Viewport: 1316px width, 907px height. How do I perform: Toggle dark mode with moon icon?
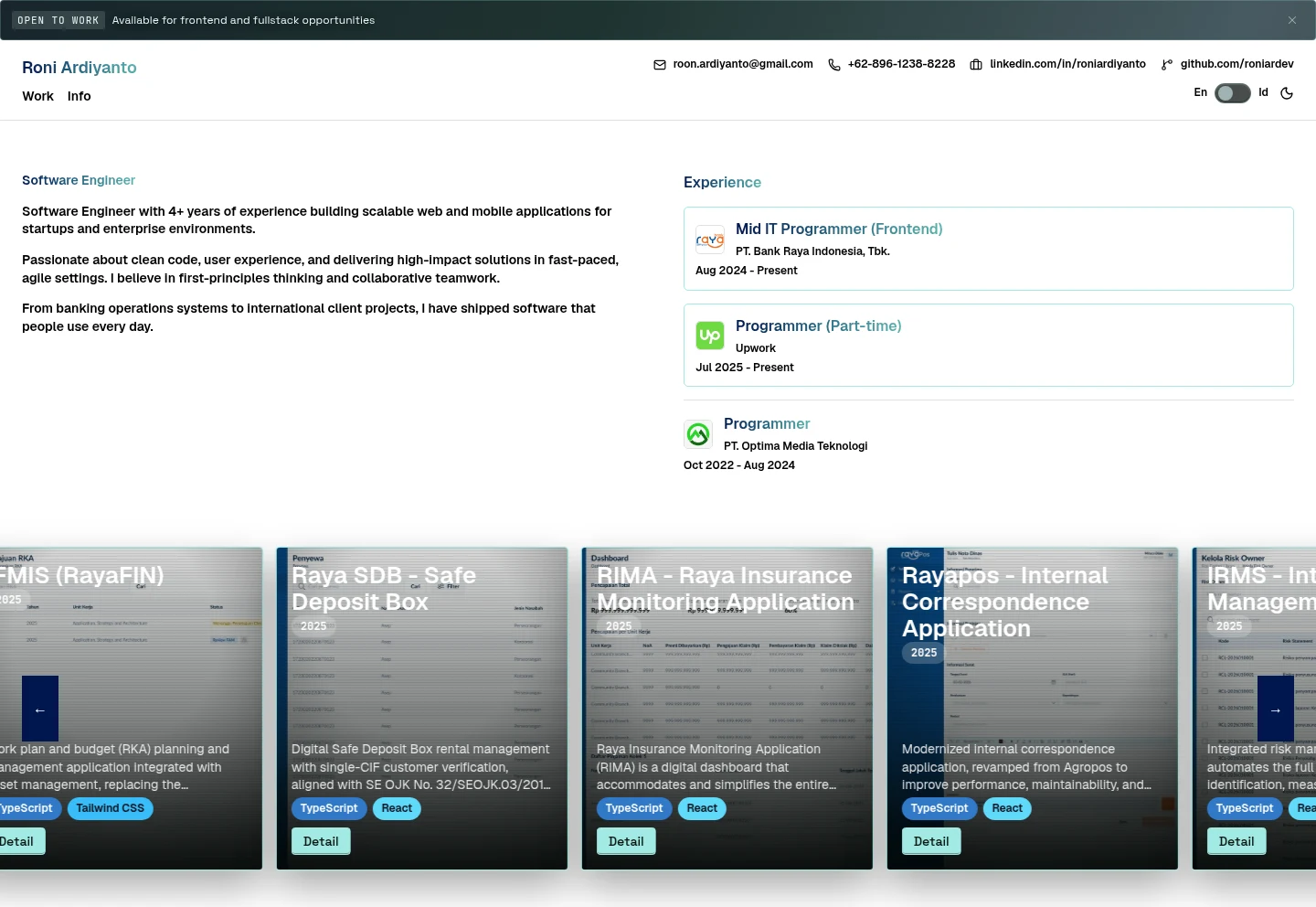tap(1287, 93)
